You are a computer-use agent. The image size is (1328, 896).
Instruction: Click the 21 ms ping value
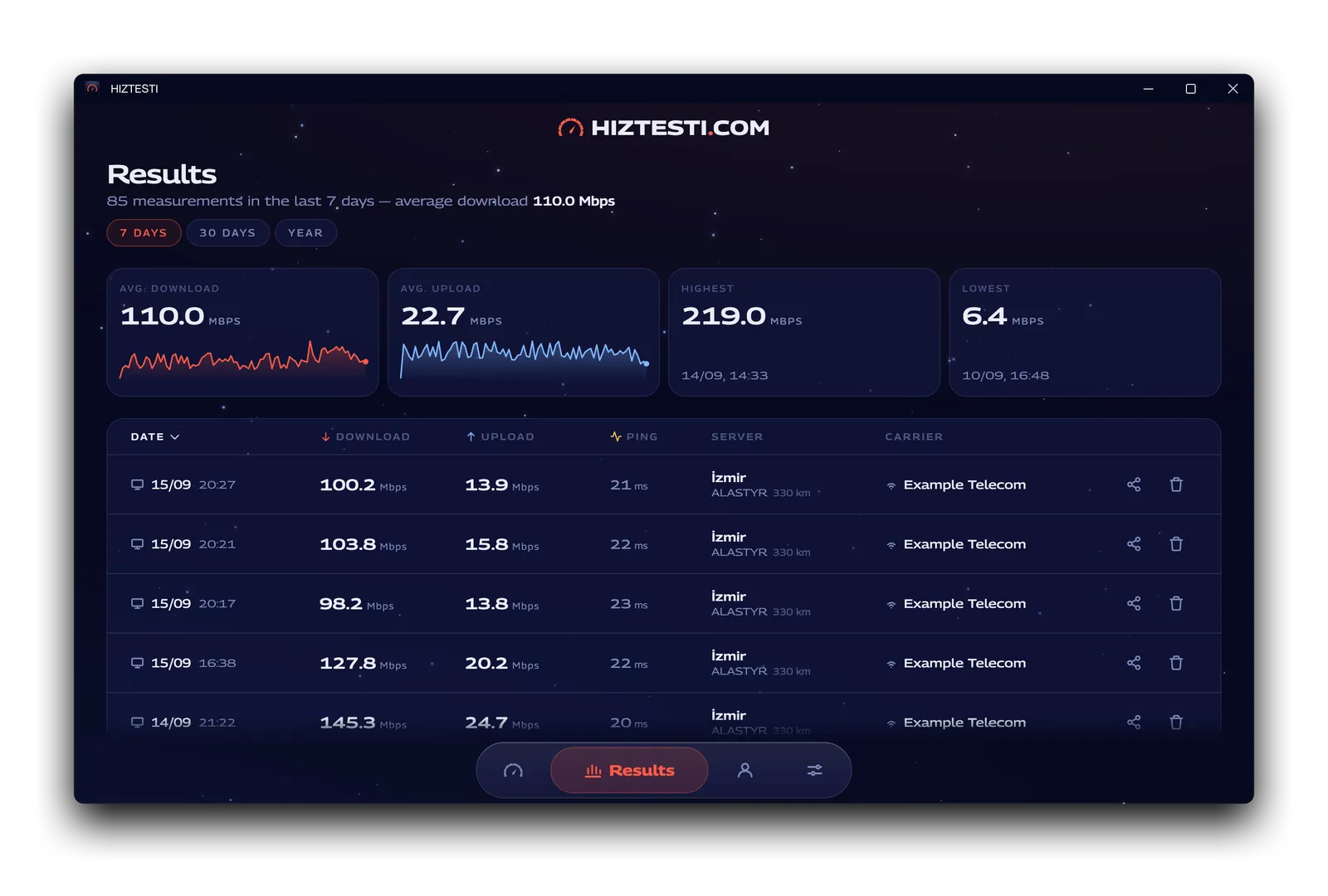click(x=628, y=485)
